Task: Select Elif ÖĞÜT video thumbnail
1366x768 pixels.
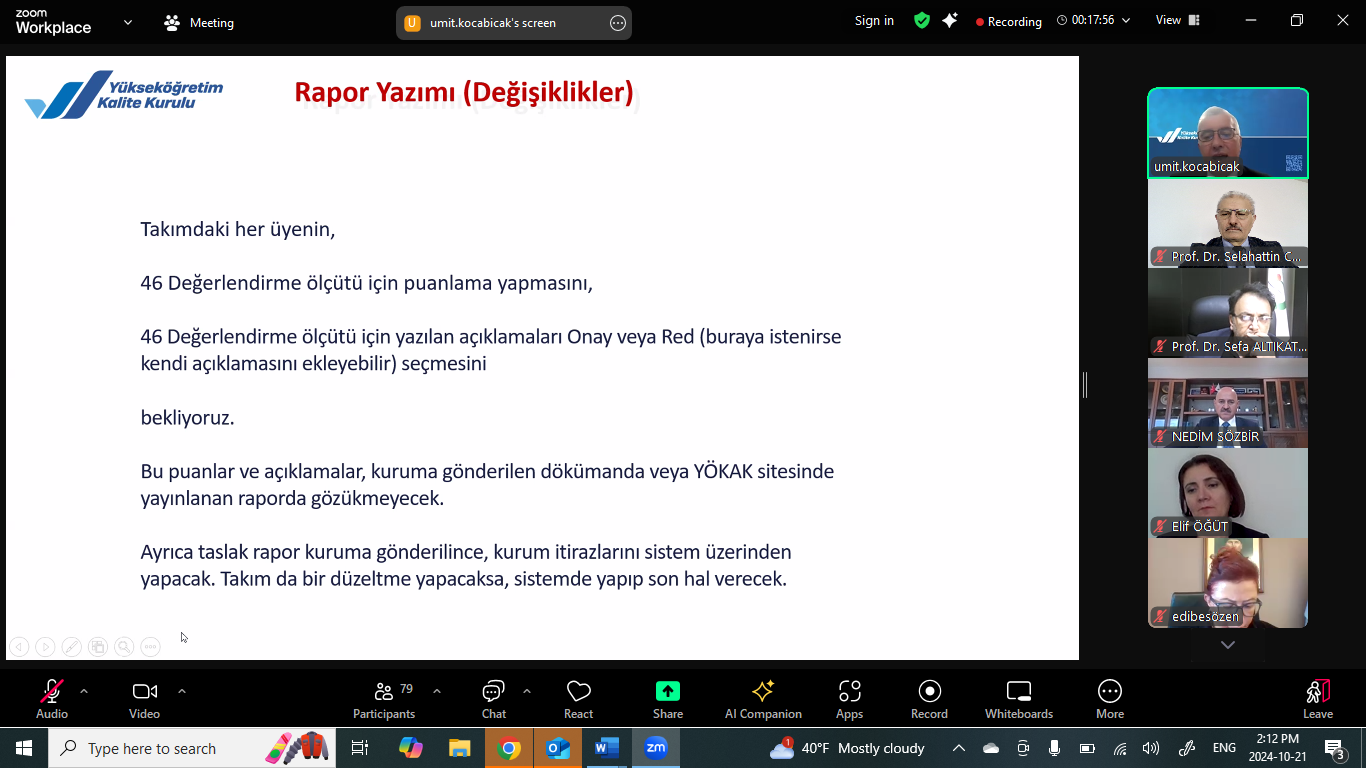Action: [x=1228, y=493]
